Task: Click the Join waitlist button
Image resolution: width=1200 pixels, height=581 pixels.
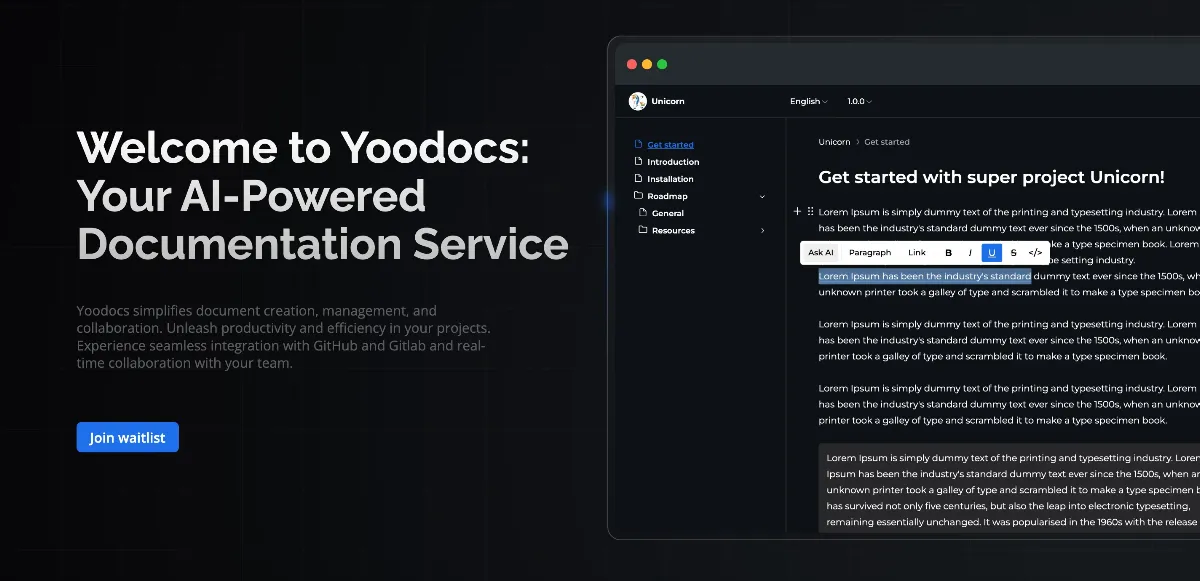Action: tap(127, 437)
